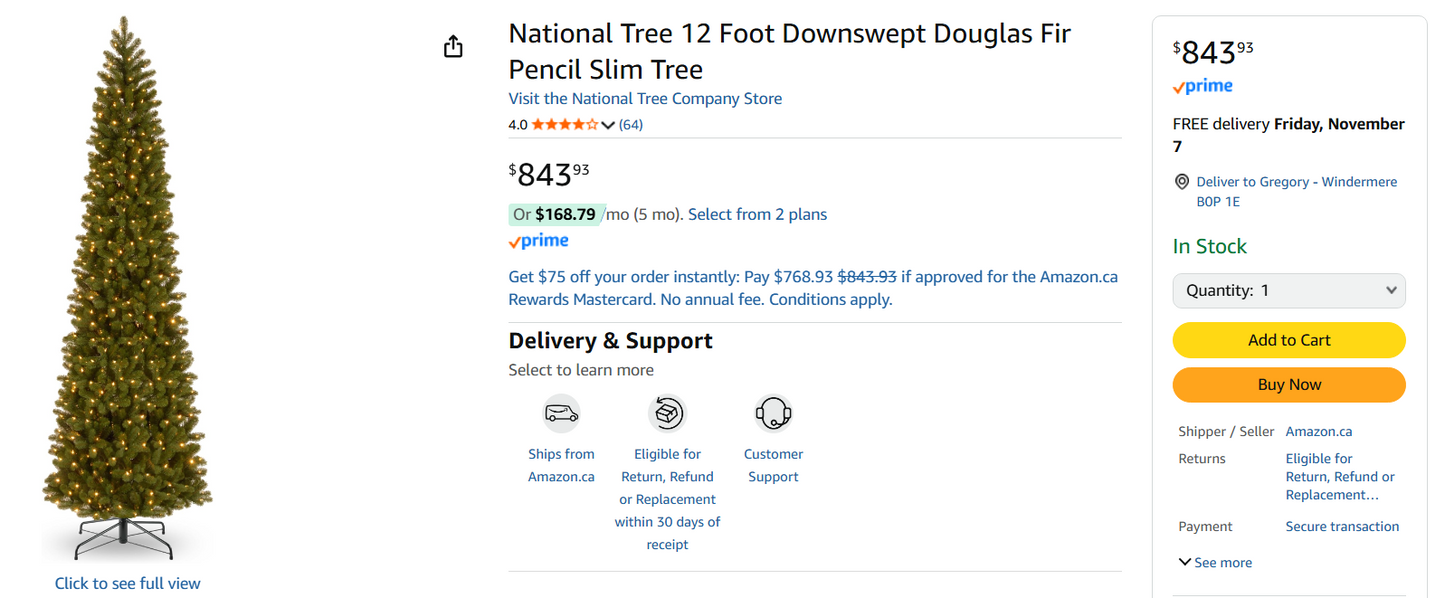Click to see full view of the tree

pos(127,583)
